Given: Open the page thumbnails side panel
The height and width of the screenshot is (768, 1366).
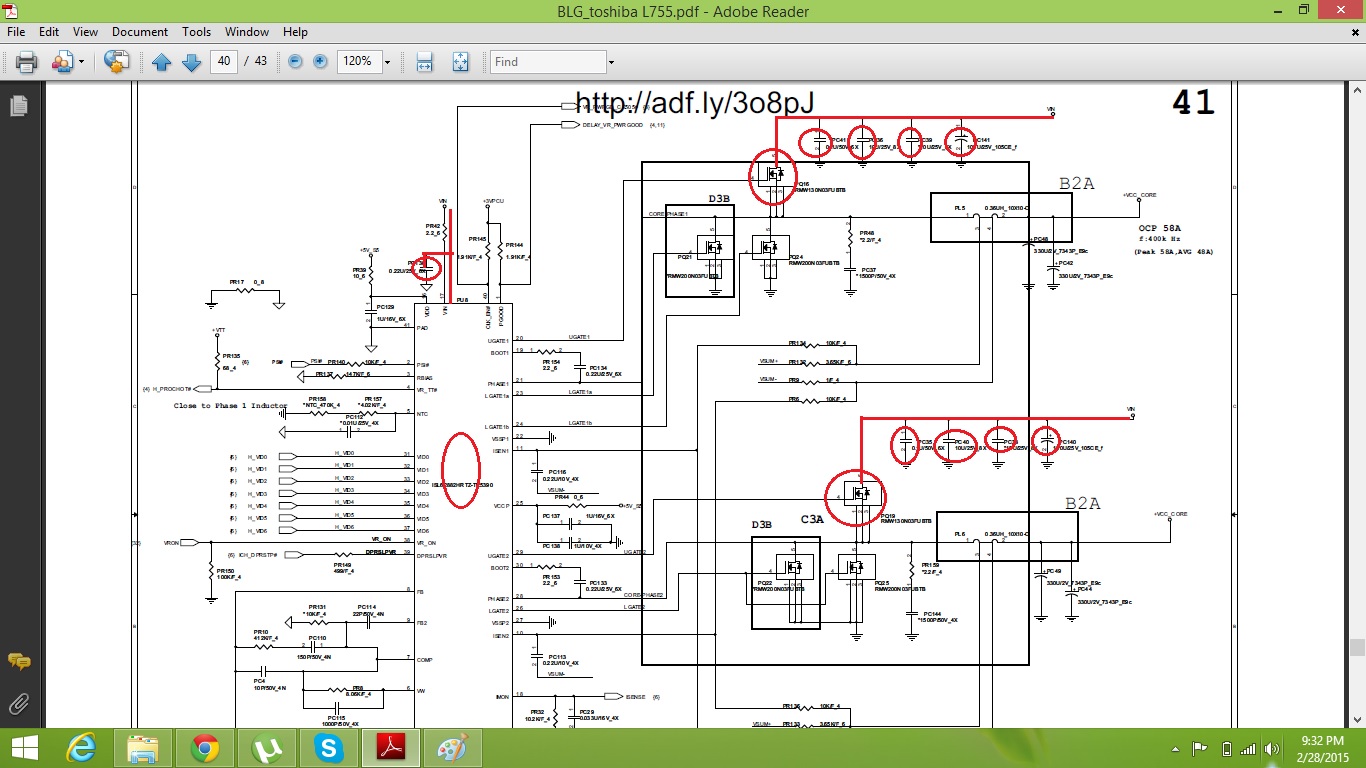Looking at the screenshot, I should 18,106.
